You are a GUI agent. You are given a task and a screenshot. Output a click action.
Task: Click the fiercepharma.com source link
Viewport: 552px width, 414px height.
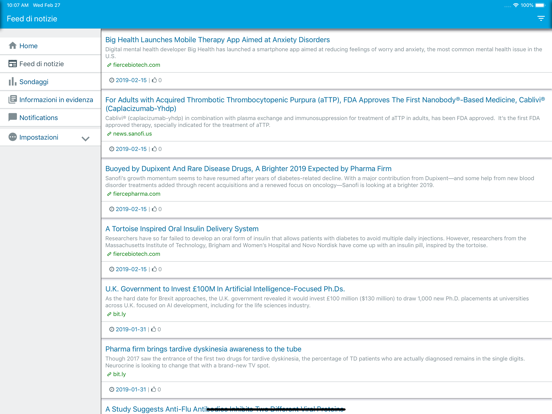[x=136, y=194]
